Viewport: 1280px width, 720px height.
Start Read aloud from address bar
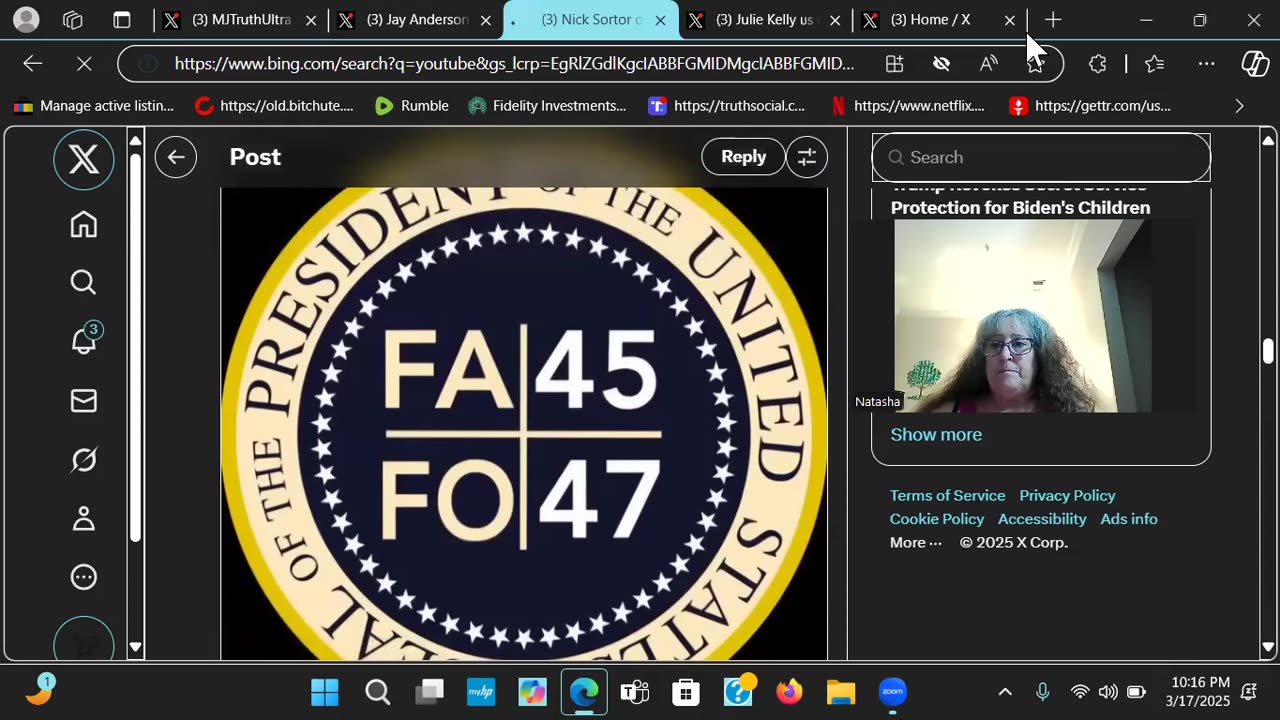(x=988, y=64)
